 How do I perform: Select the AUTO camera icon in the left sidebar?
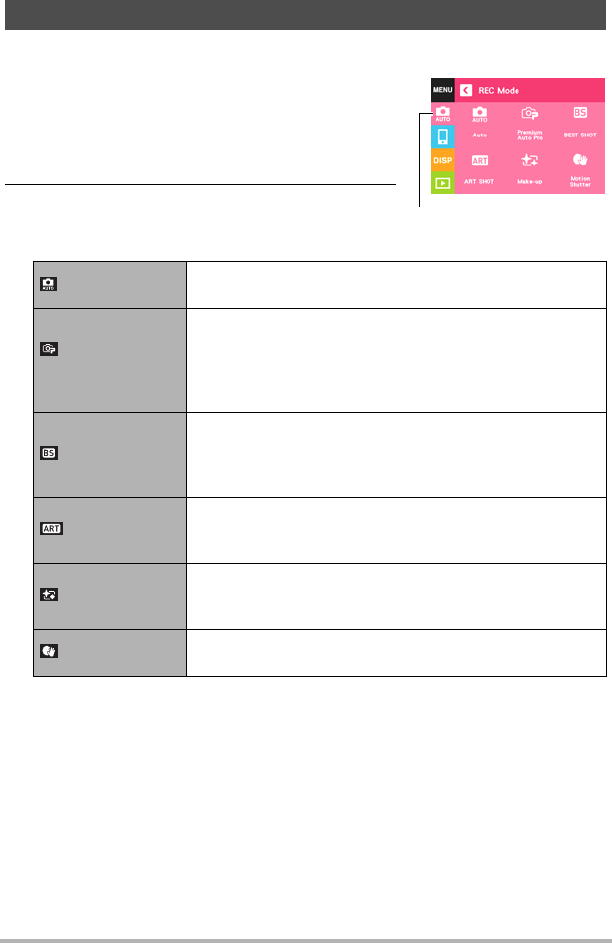[443, 113]
